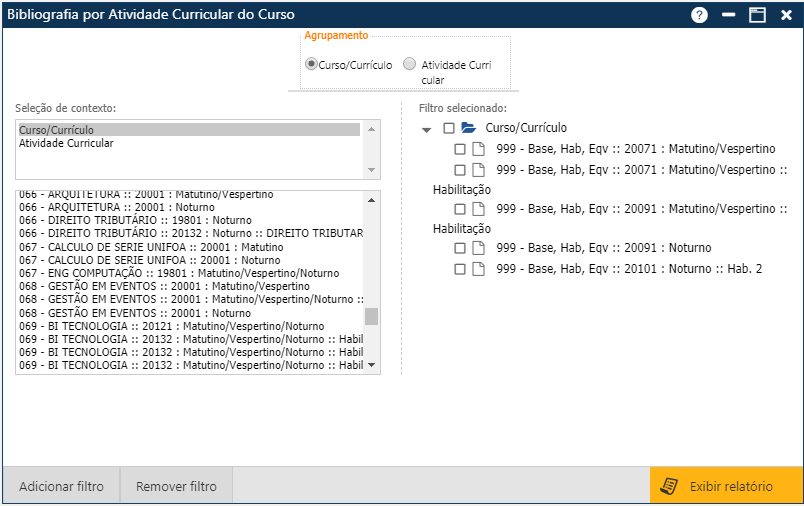Screen dimensions: 804x506
Task: Select the Atividade Curricular grouping radio
Action: coord(409,64)
